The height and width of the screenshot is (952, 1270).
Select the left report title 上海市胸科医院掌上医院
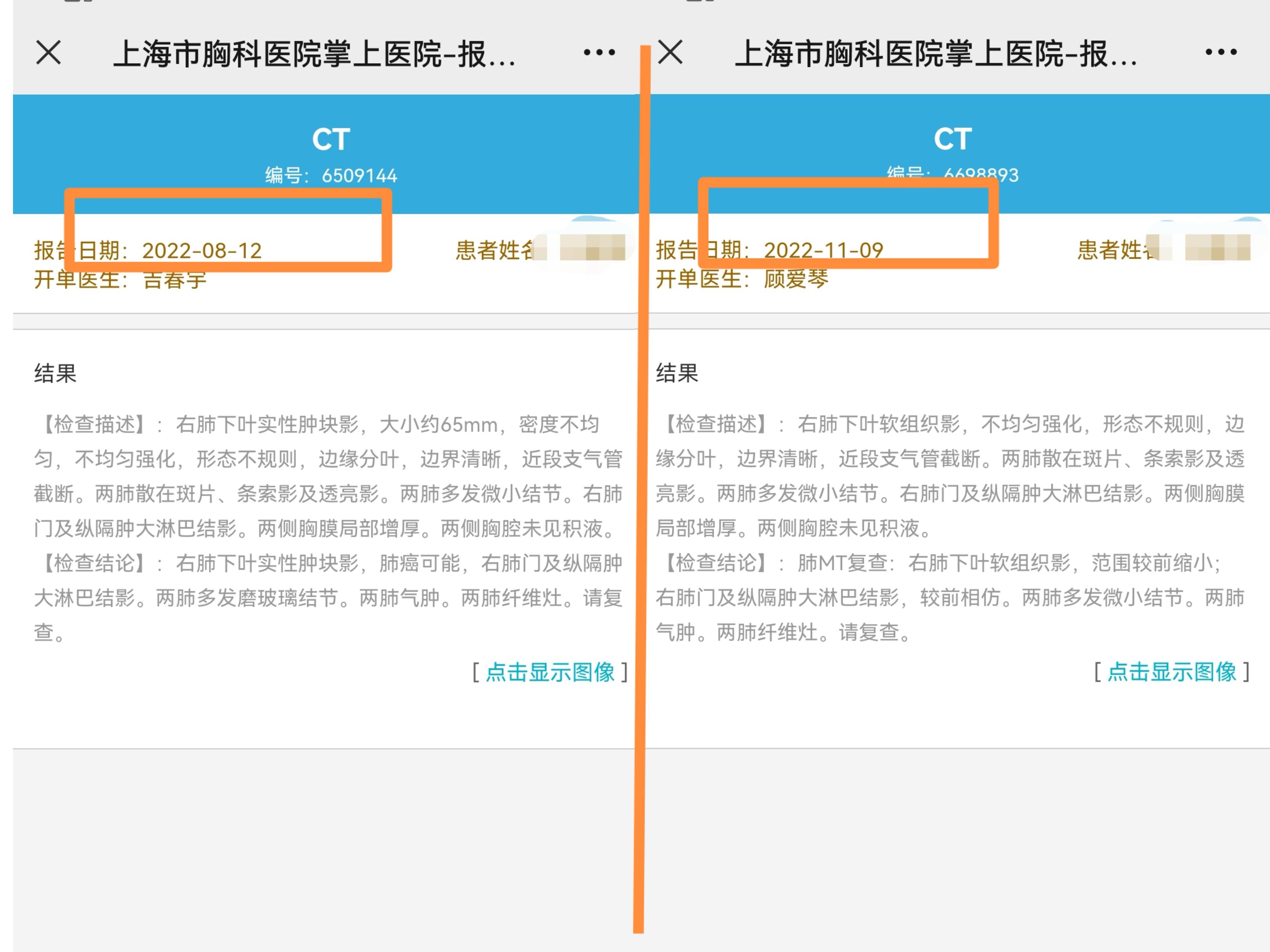tap(316, 54)
